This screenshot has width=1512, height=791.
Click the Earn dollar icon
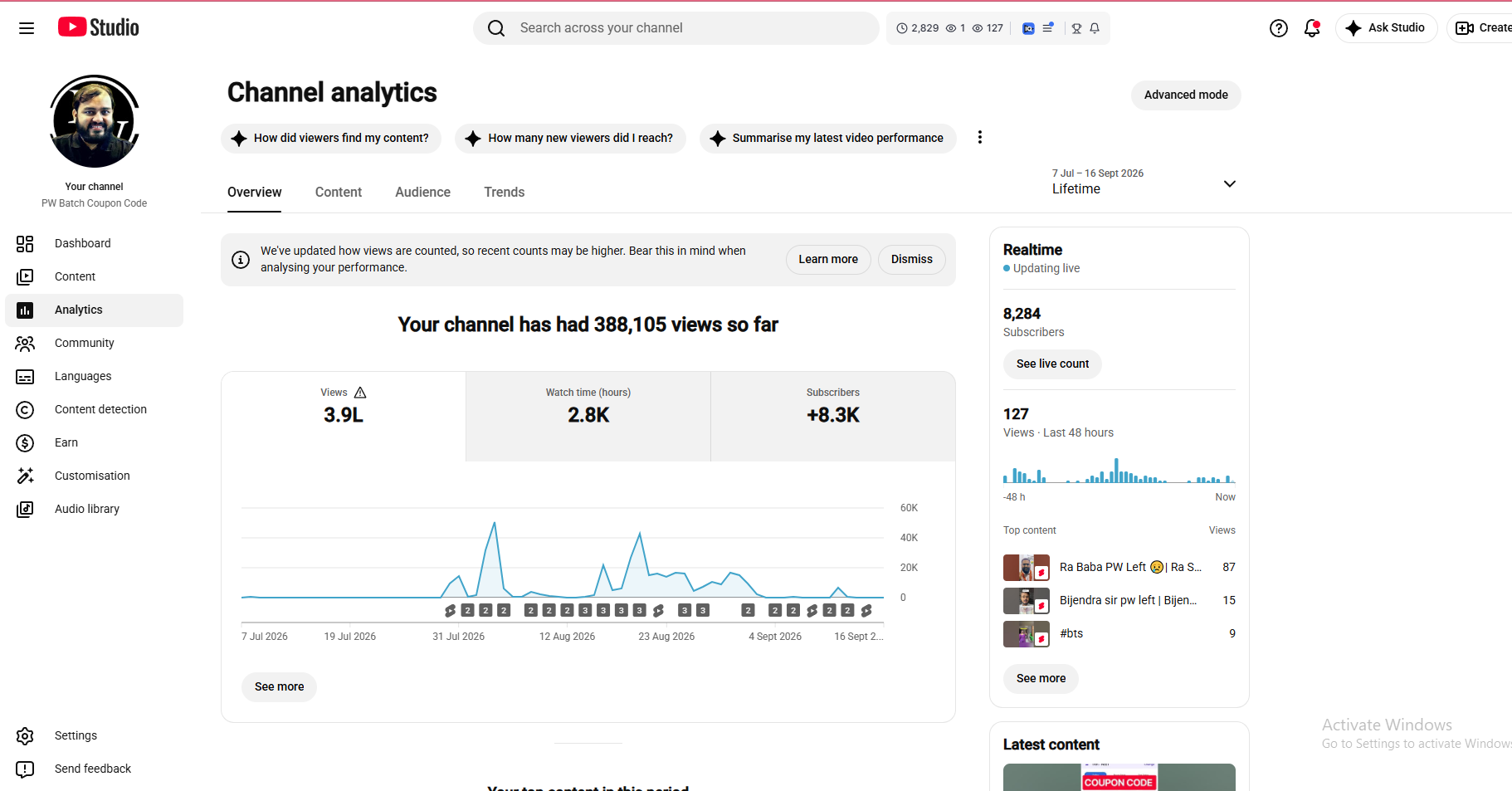click(25, 442)
